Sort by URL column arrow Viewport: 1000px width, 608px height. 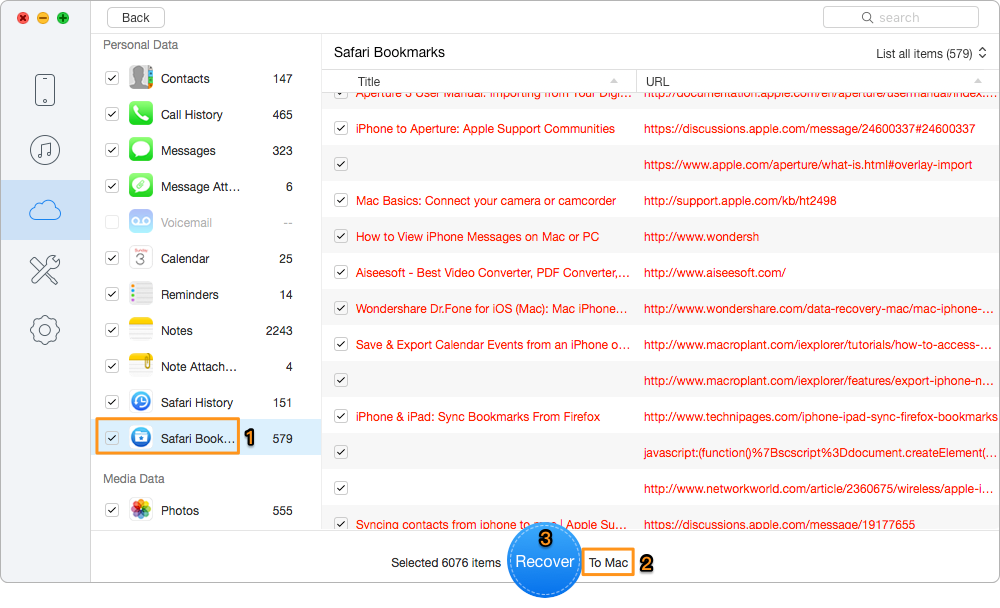point(978,81)
